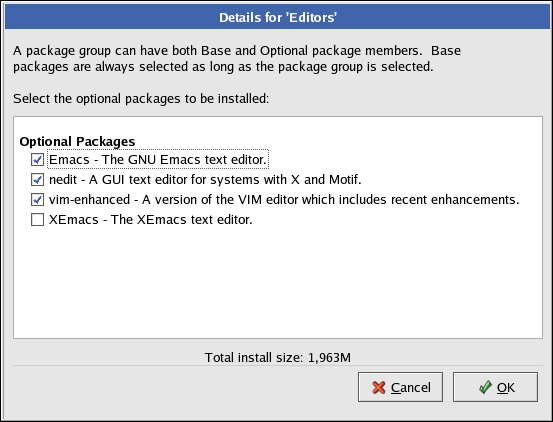The height and width of the screenshot is (422, 553).
Task: Select the Emacs GNU text editor label
Action: tap(158, 160)
